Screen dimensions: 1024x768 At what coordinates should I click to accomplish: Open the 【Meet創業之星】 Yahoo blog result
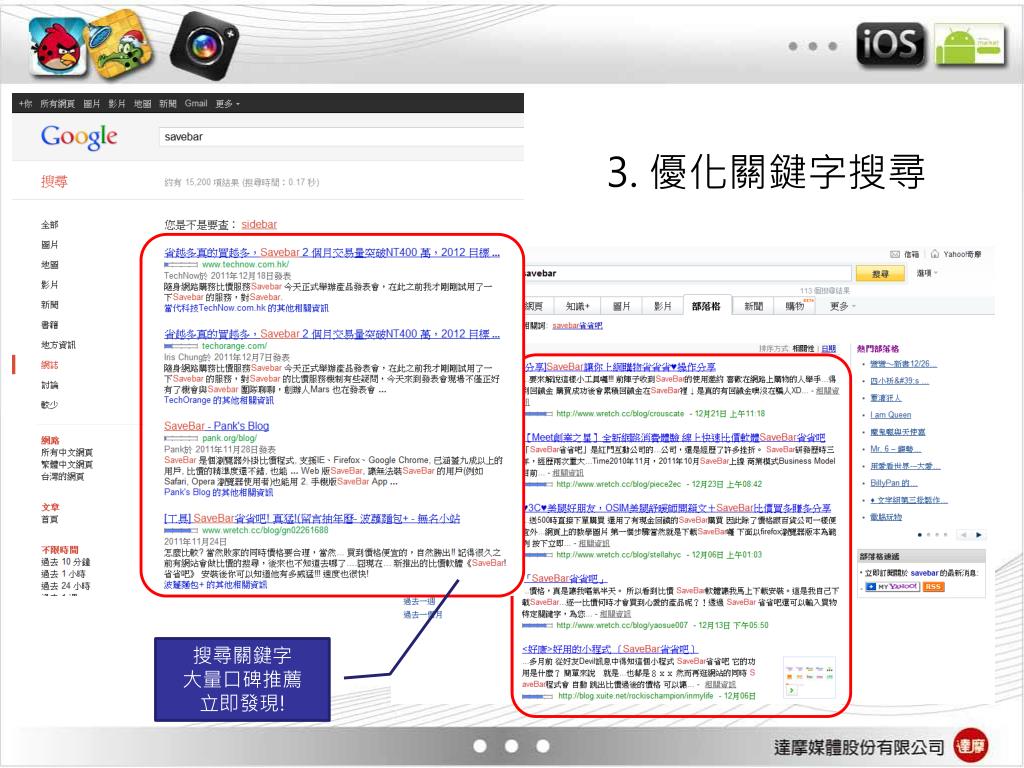(674, 437)
